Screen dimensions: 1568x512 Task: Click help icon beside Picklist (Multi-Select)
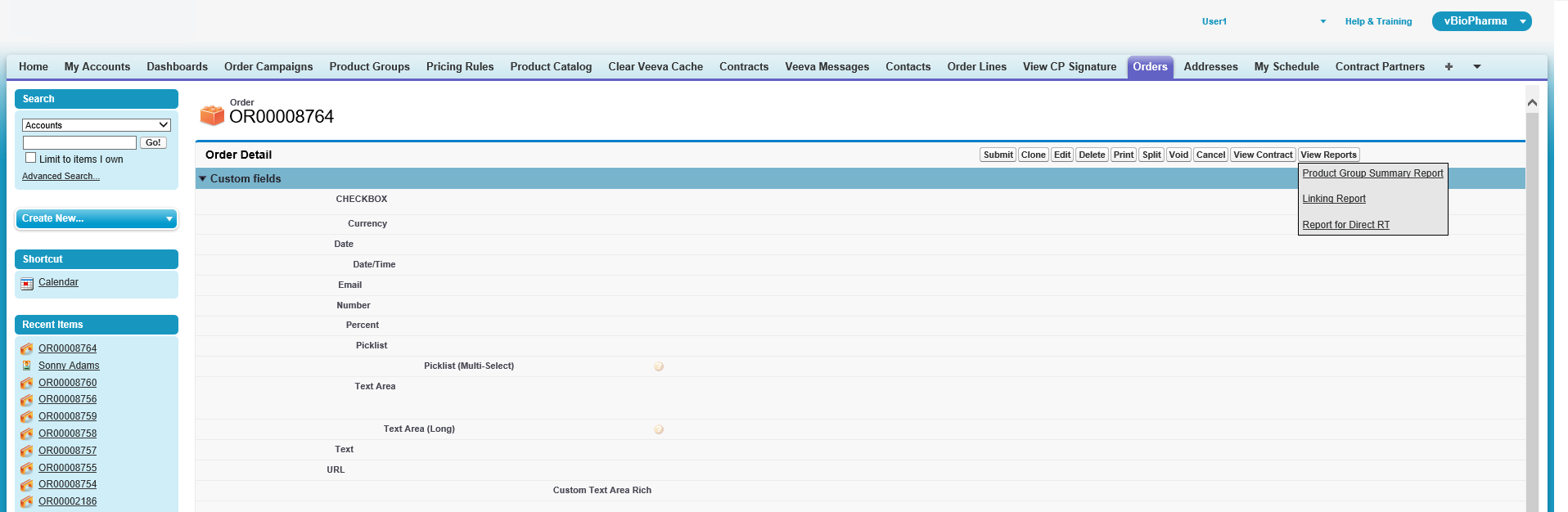659,366
